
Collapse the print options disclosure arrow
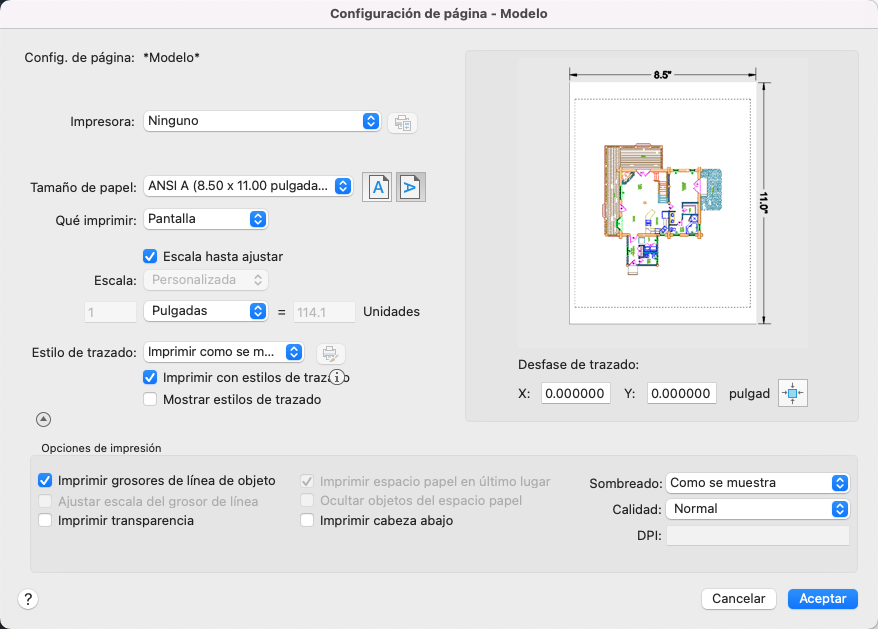click(44, 420)
